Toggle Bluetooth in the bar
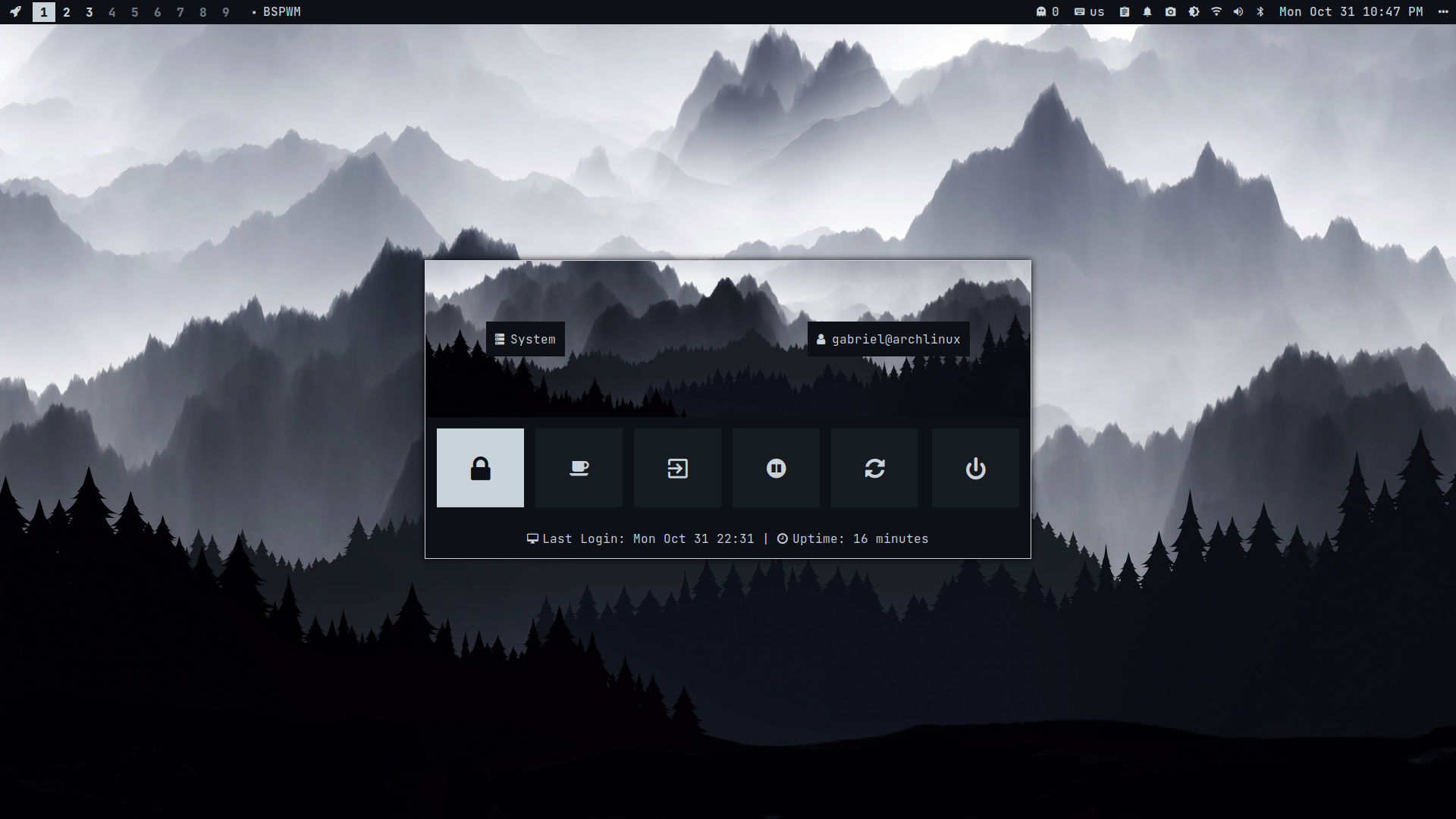This screenshot has height=819, width=1456. [1260, 11]
